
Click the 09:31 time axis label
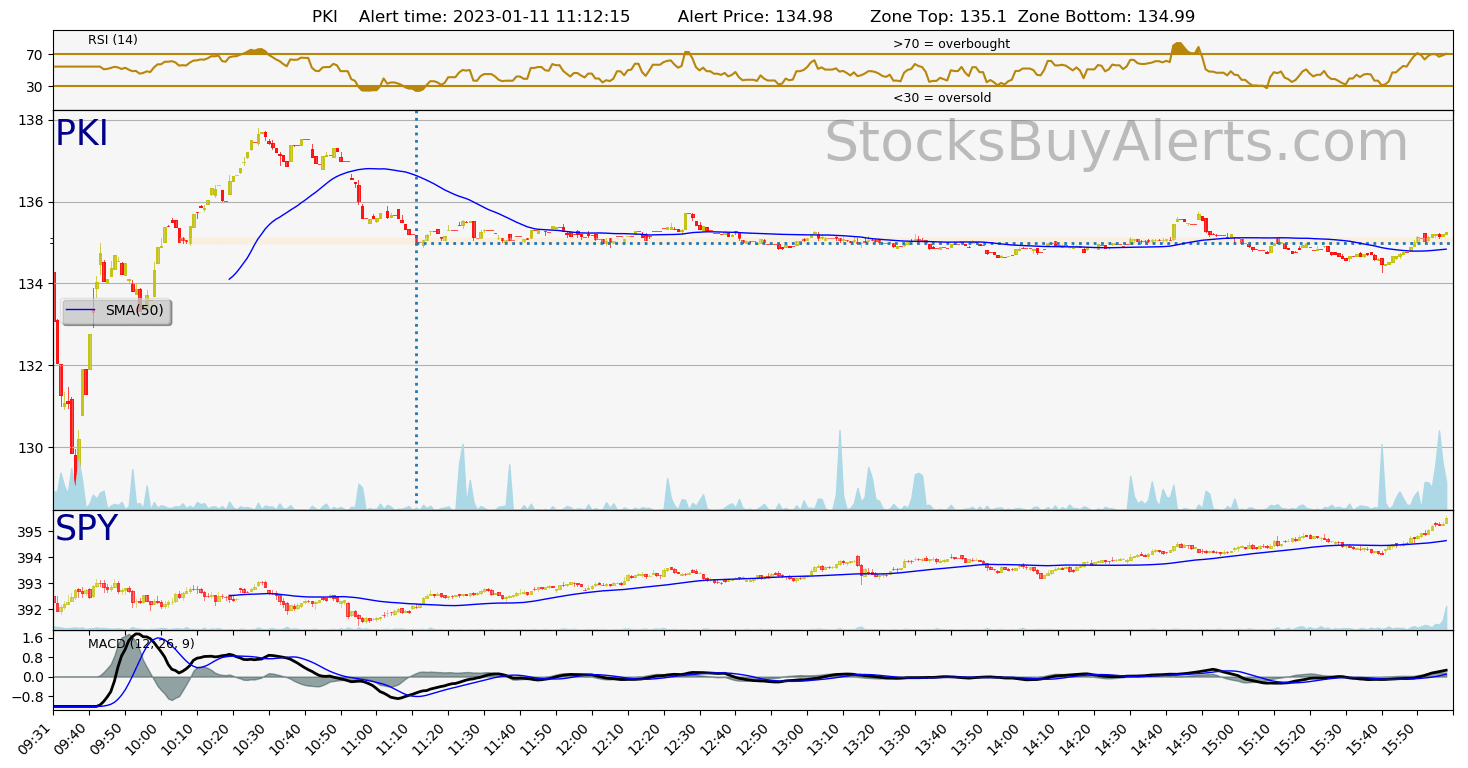pos(34,739)
